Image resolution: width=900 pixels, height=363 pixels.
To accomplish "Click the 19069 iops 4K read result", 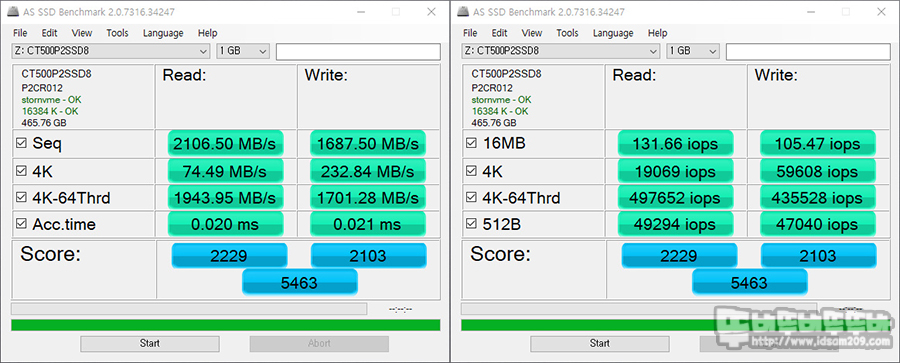I will (676, 171).
